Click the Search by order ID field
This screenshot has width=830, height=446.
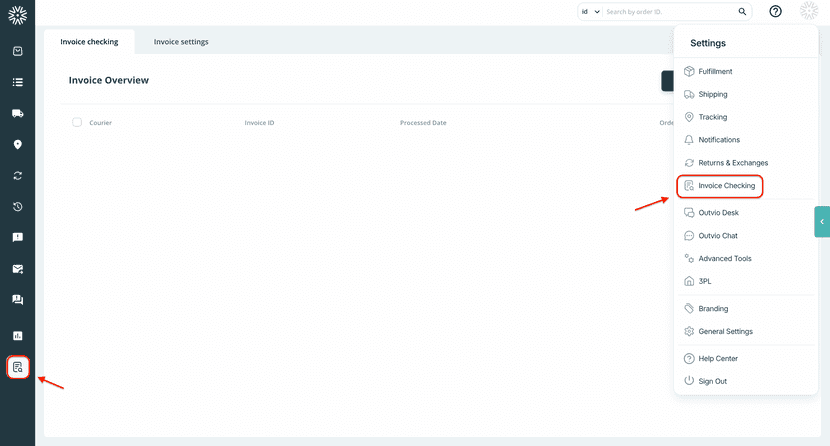click(x=670, y=12)
